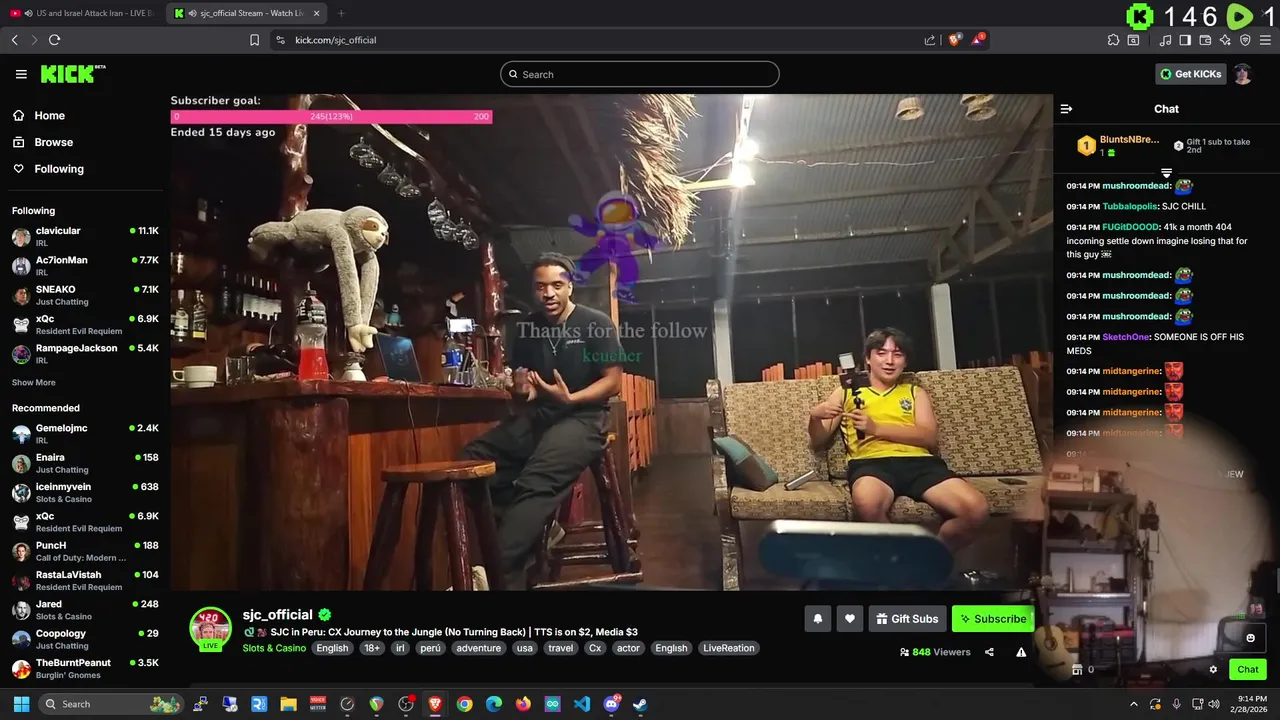The height and width of the screenshot is (720, 1280).
Task: Open the Kick hamburger menu
Action: [x=21, y=74]
